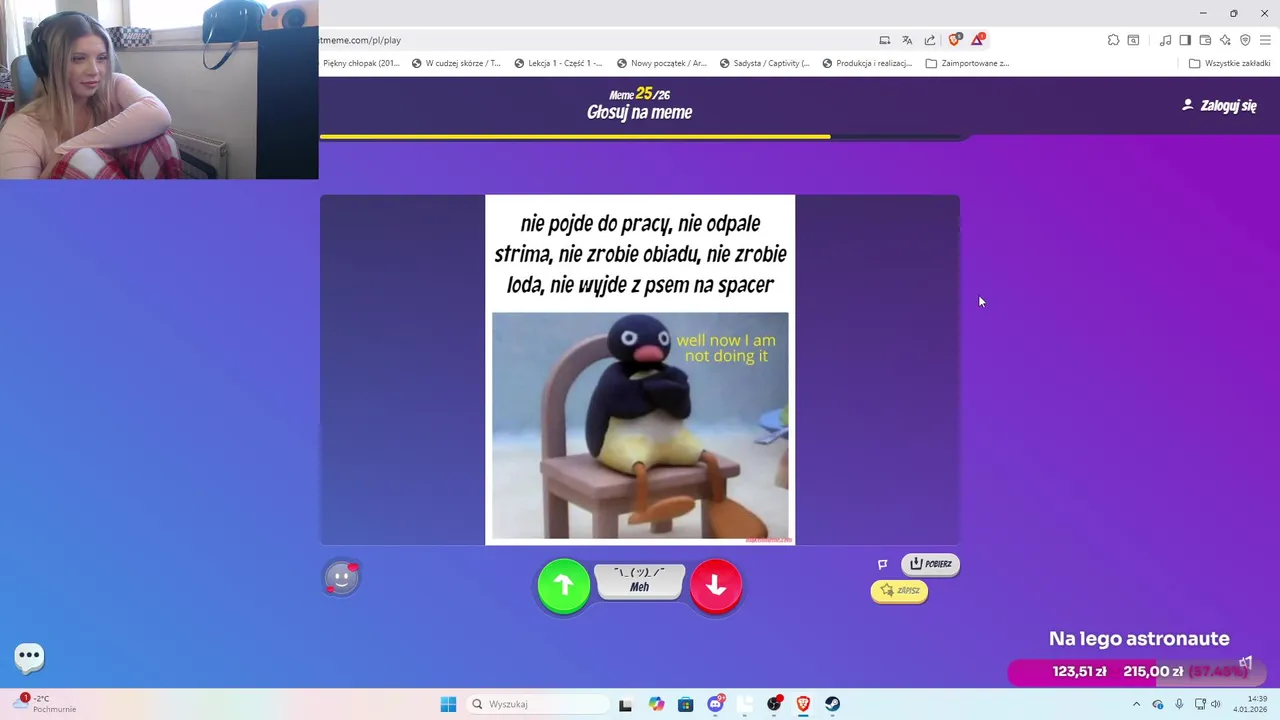
Task: Open the extensions puzzle icon
Action: pos(1113,40)
